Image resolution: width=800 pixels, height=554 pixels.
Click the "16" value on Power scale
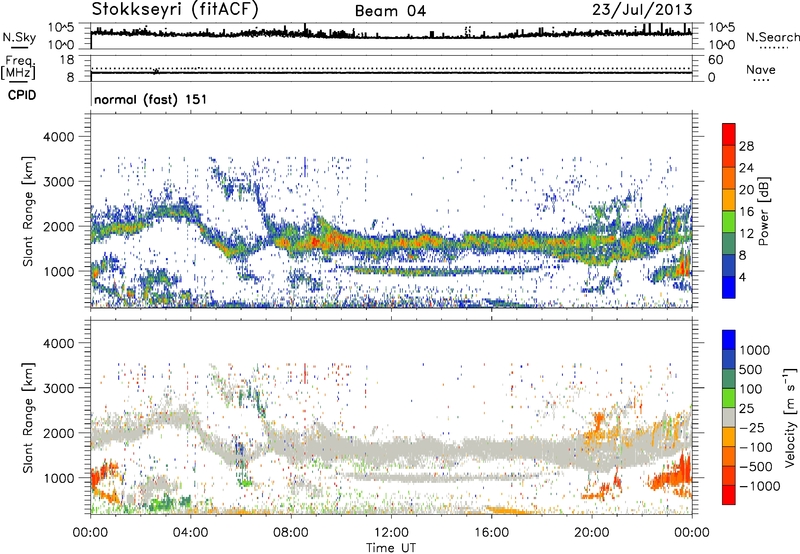pyautogui.click(x=746, y=212)
